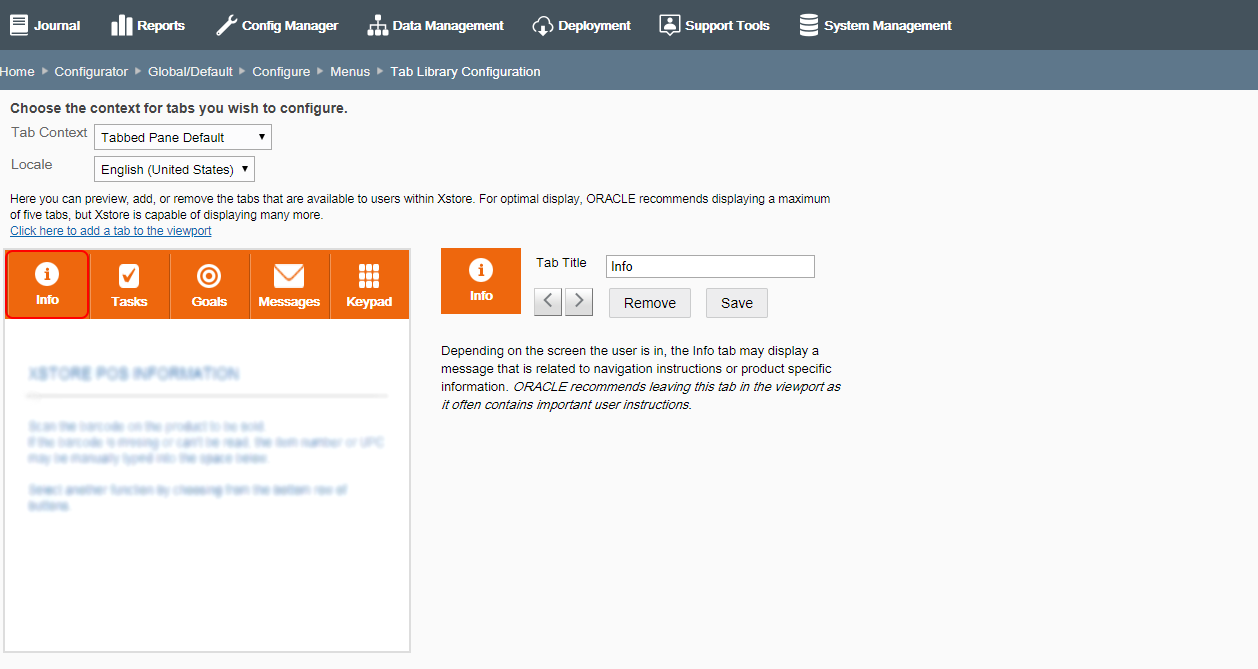Open System Management
Viewport: 1258px width, 669px height.
(875, 25)
